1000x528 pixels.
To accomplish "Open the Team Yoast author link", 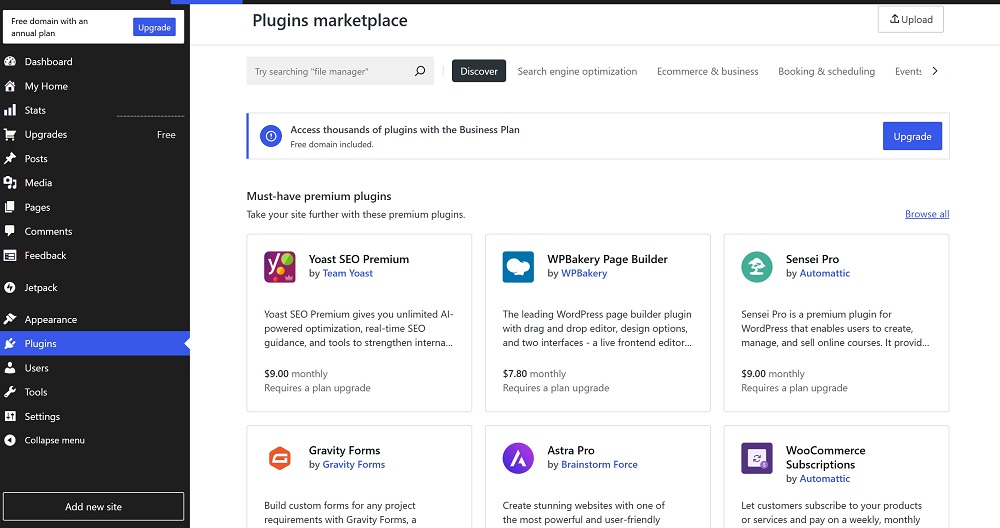I will point(348,273).
